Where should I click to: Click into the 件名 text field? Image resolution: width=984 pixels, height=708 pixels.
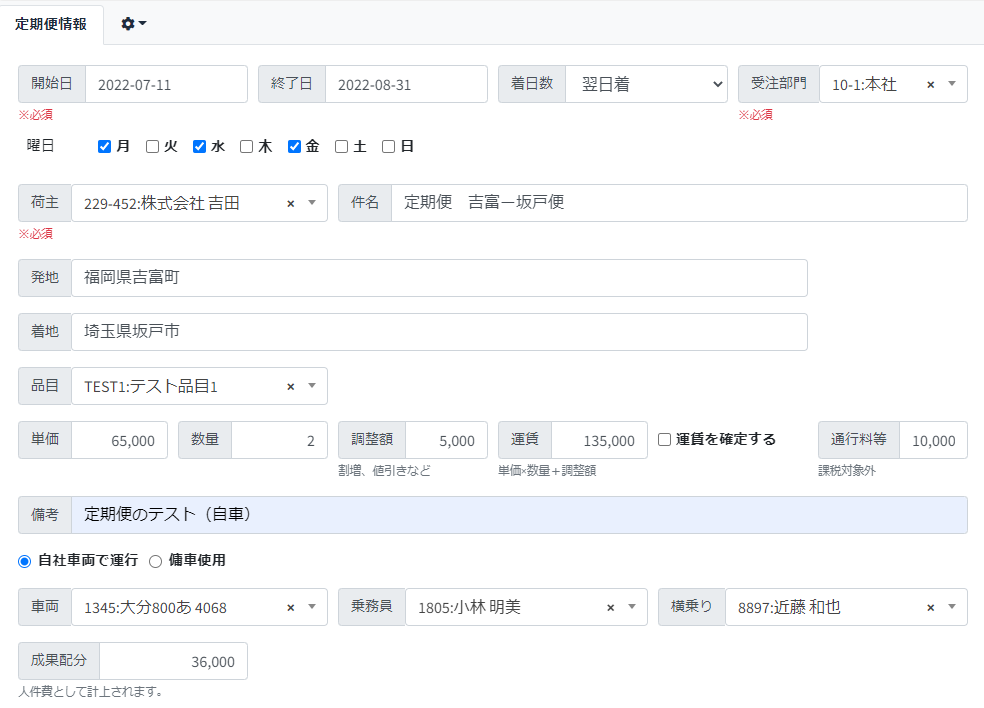point(678,203)
